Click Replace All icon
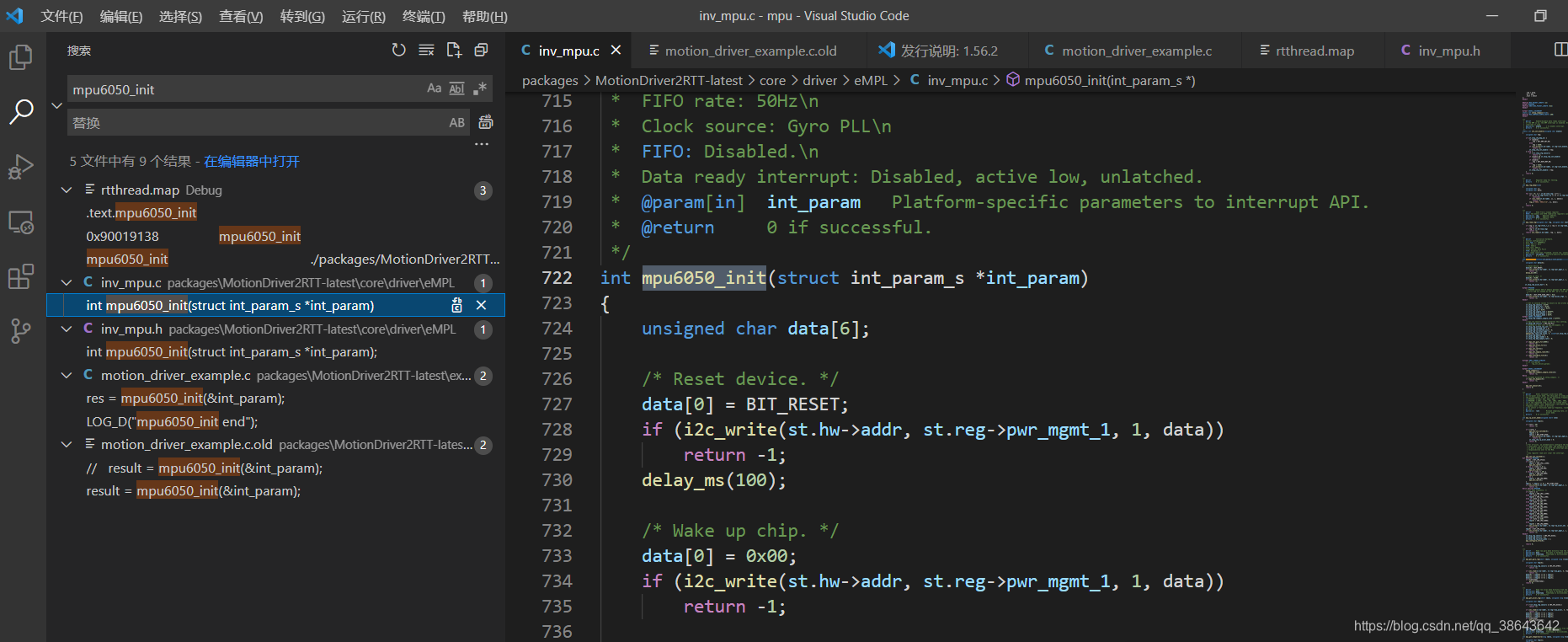The width and height of the screenshot is (1568, 642). pyautogui.click(x=486, y=122)
